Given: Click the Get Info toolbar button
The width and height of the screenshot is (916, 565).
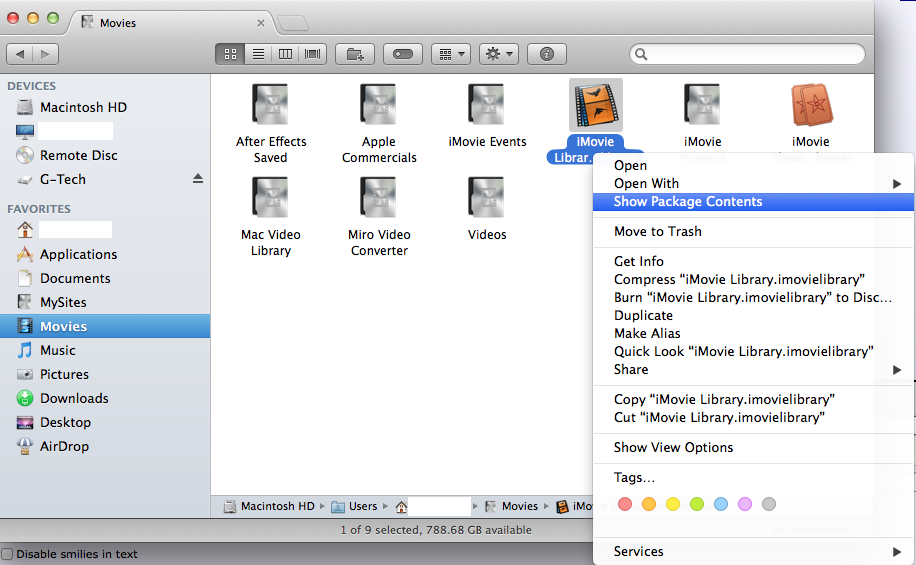Looking at the screenshot, I should pos(547,54).
